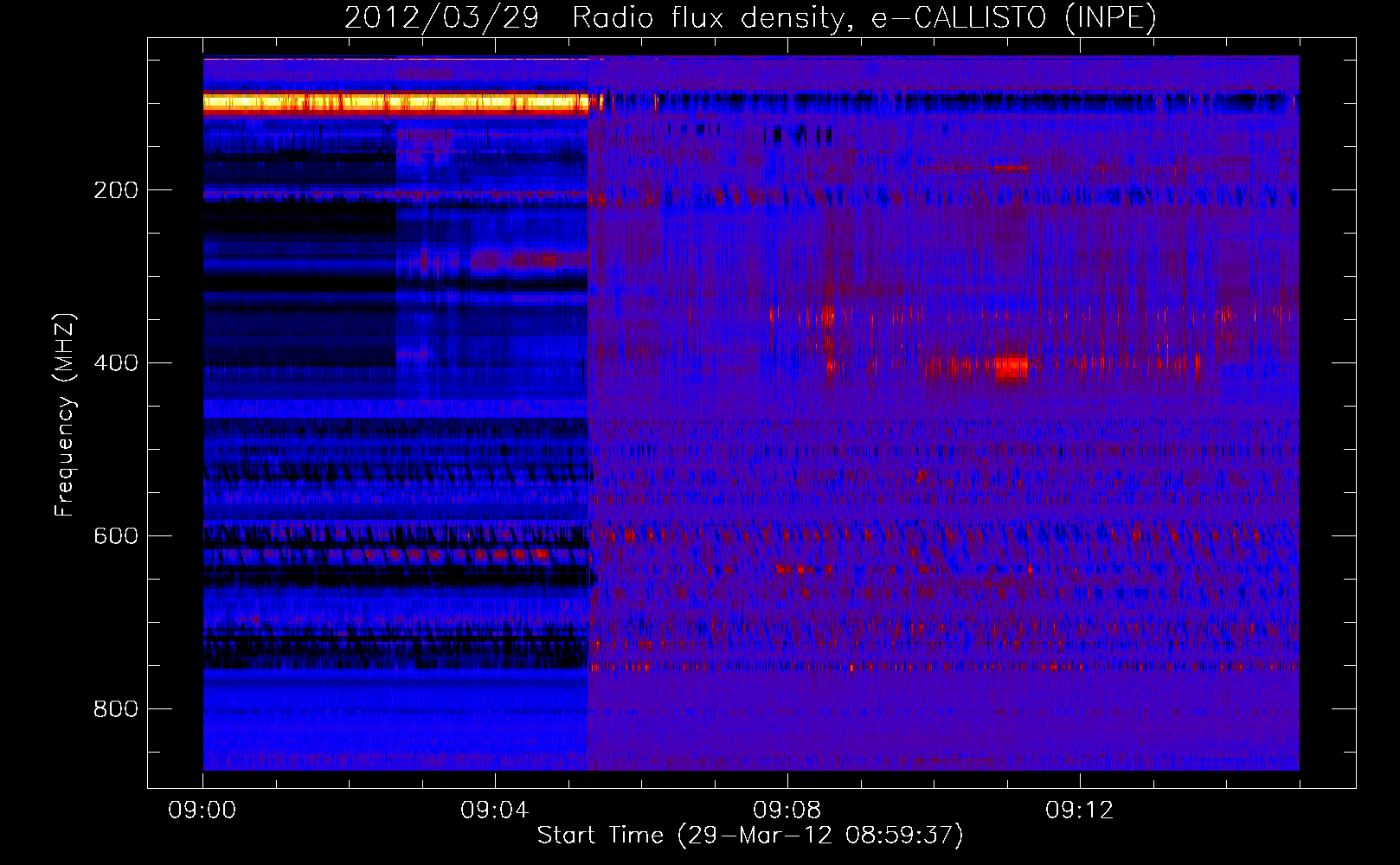Click the bright red burst near 400 MHz

(1011, 366)
